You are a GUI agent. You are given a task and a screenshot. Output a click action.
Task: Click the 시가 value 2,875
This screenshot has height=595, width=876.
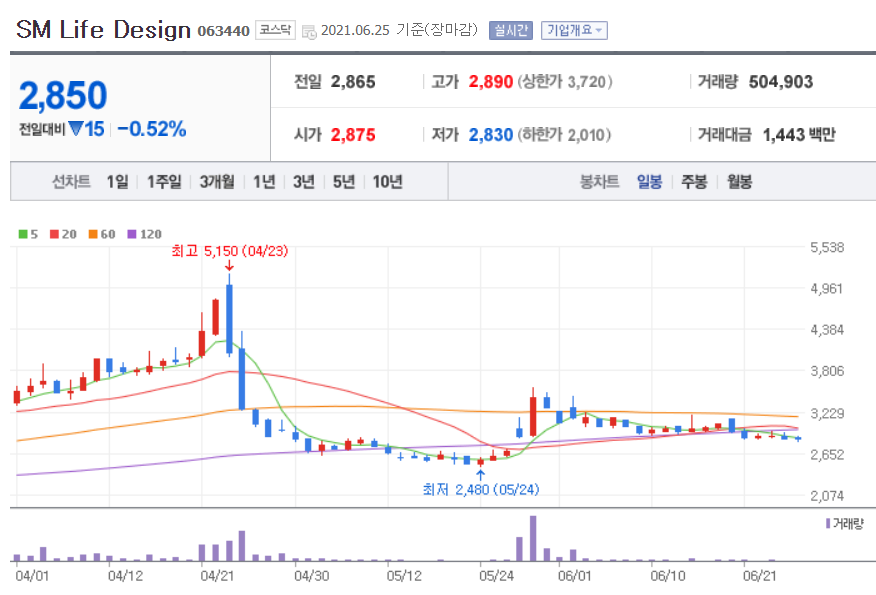[353, 135]
